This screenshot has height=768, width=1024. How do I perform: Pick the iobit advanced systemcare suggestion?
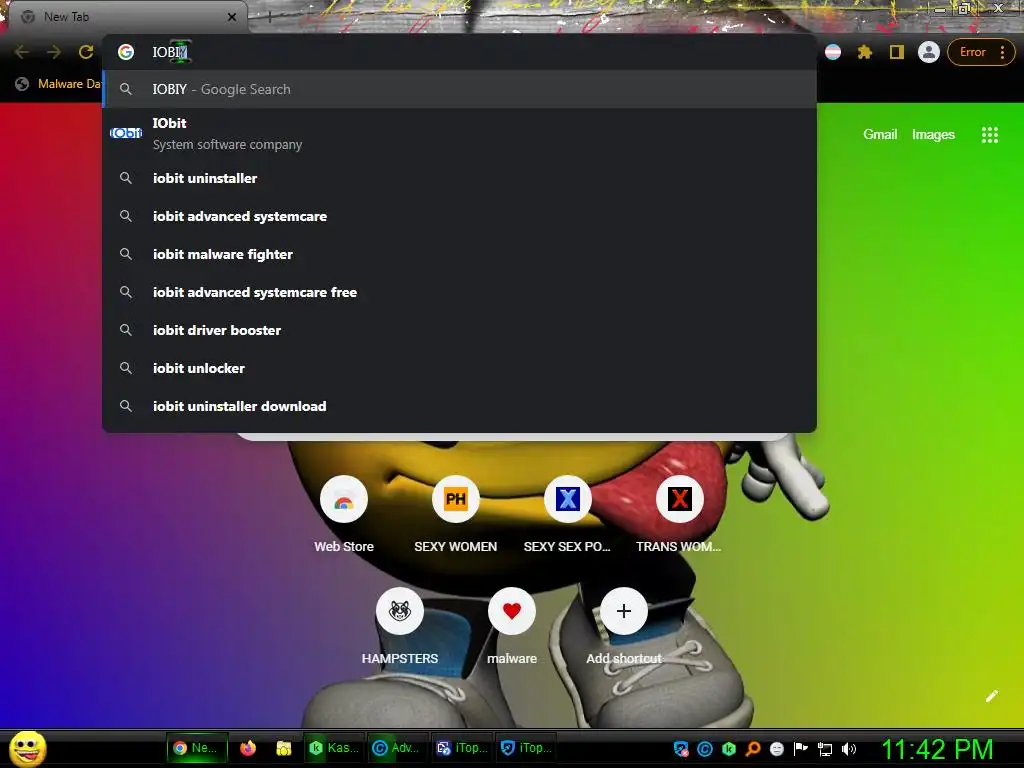[x=460, y=216]
